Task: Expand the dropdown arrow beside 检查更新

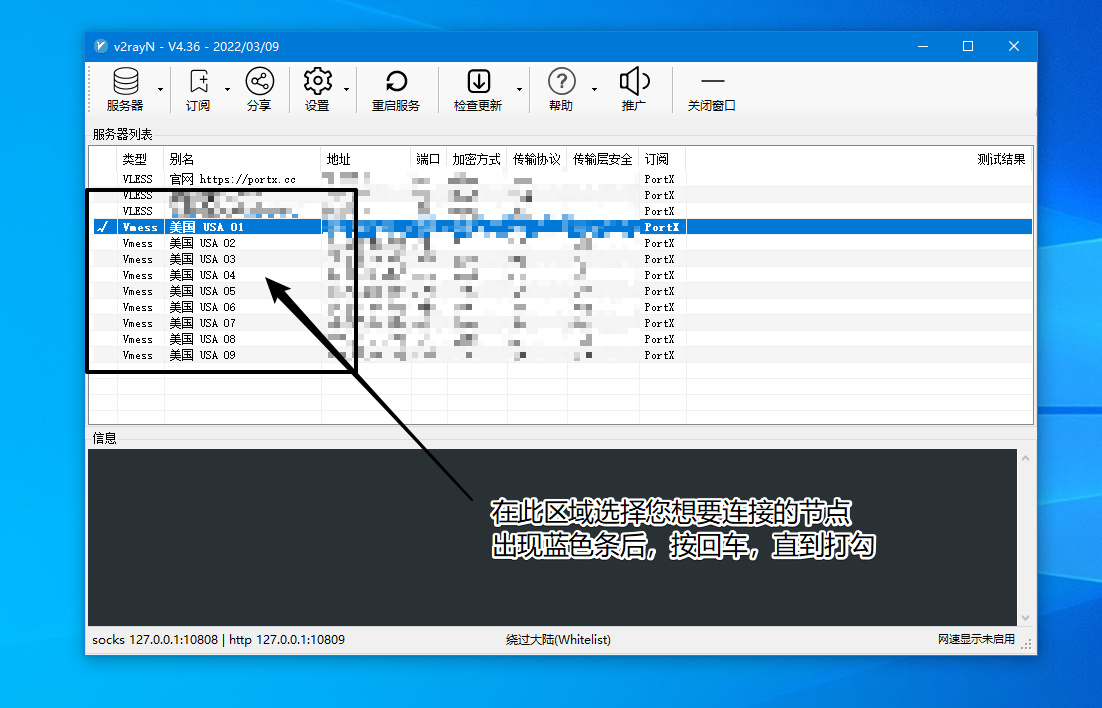Action: pyautogui.click(x=519, y=90)
